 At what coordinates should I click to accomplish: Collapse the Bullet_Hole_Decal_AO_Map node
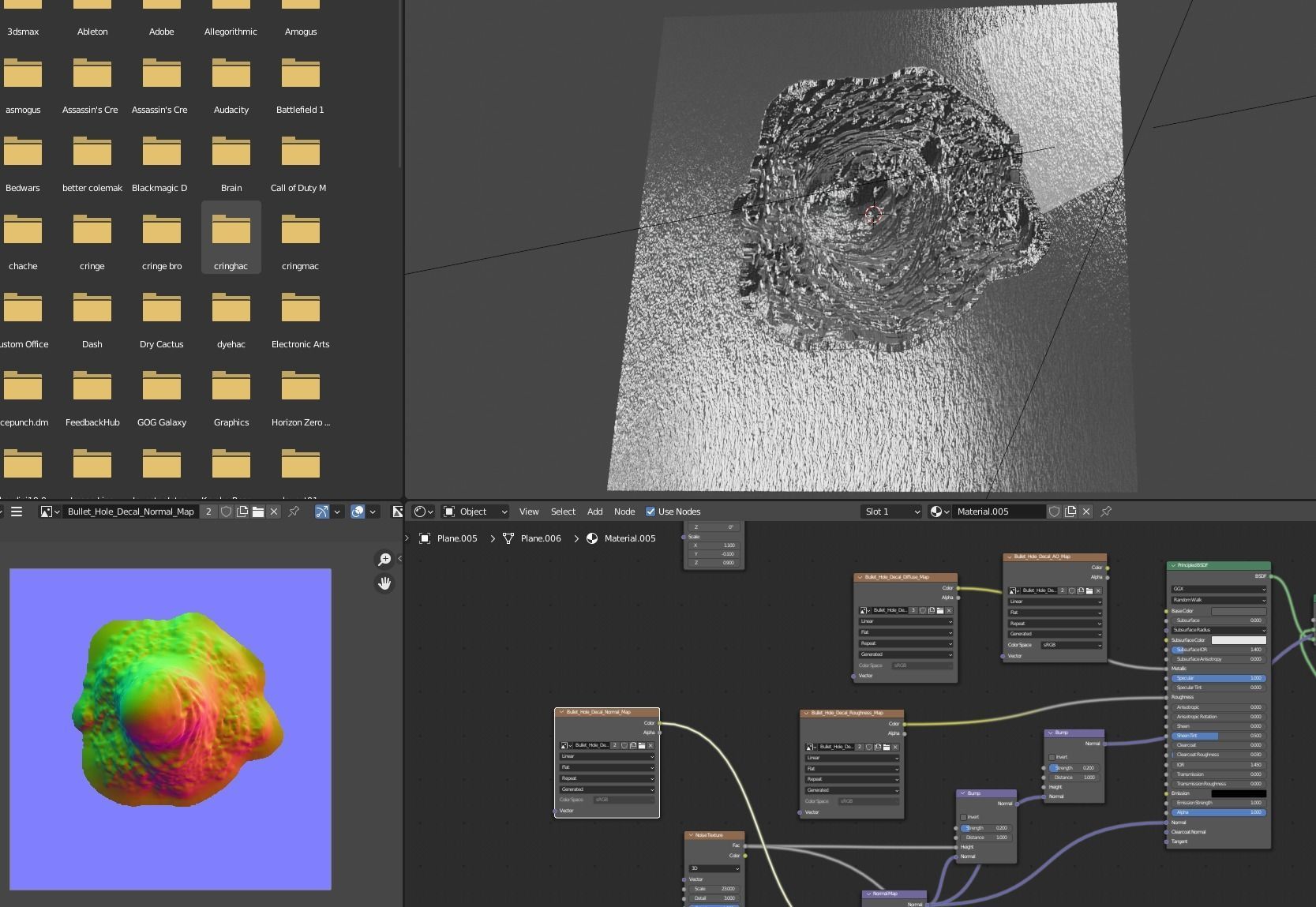coord(1009,557)
